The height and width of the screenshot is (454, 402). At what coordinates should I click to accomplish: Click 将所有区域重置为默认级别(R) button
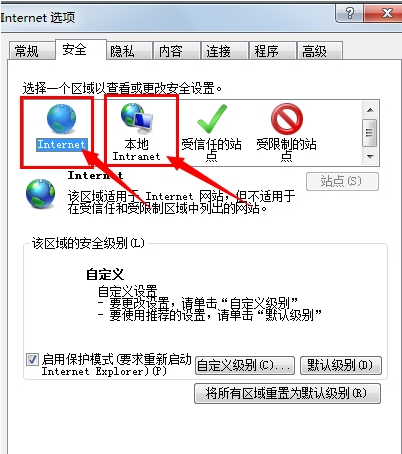tap(287, 394)
